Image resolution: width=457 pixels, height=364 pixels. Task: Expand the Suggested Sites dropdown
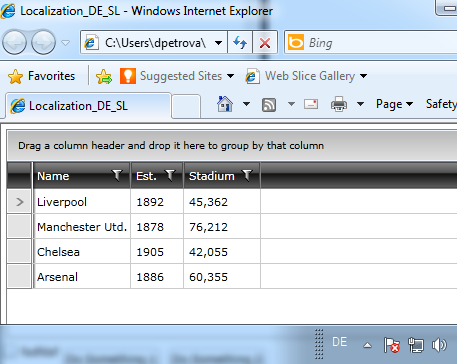(230, 76)
